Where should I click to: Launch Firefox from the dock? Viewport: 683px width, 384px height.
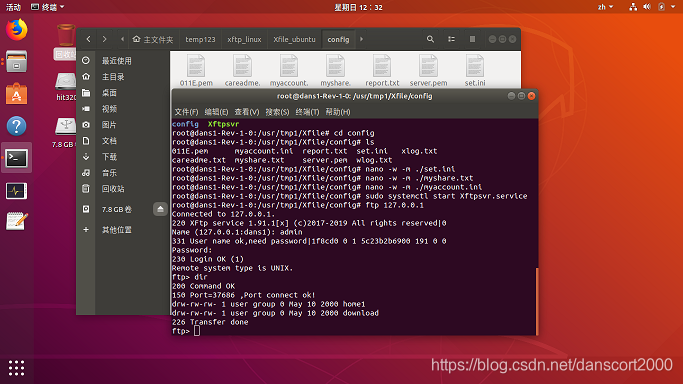17,30
